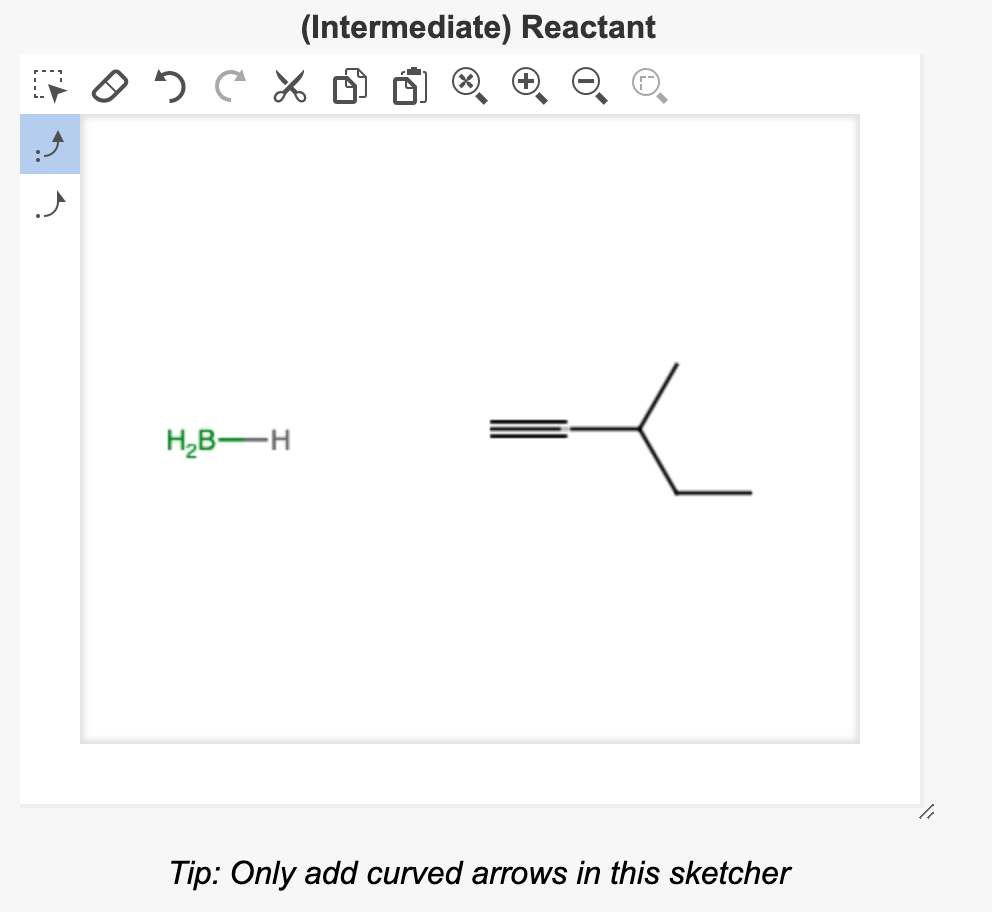The image size is (992, 912).
Task: Activate the single-electron curved arrow tool
Action: 49,203
